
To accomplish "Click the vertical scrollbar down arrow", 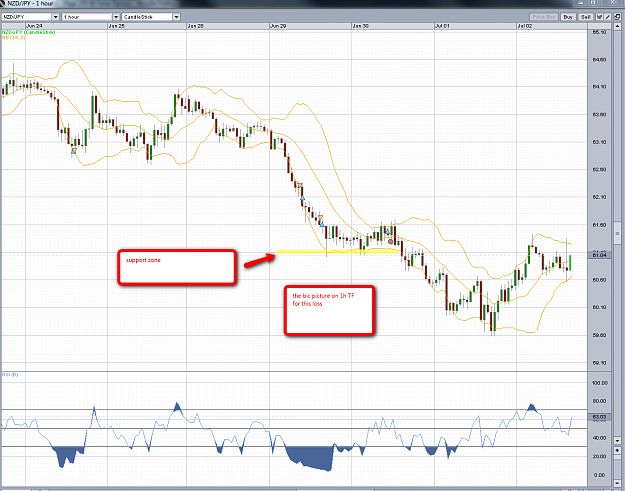I will tap(617, 441).
